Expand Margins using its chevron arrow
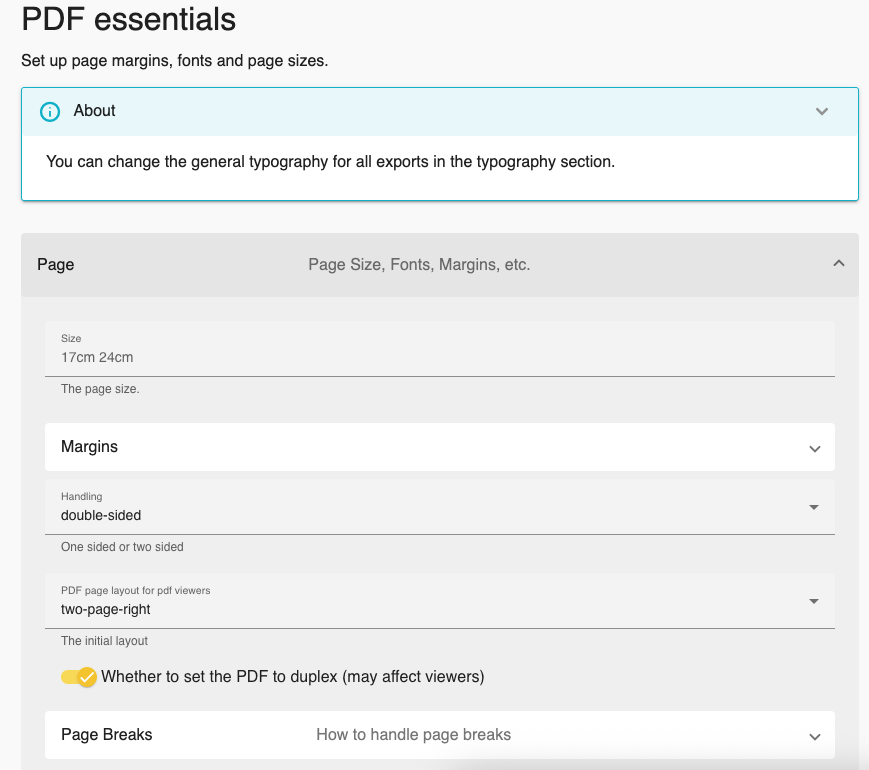 [x=814, y=448]
